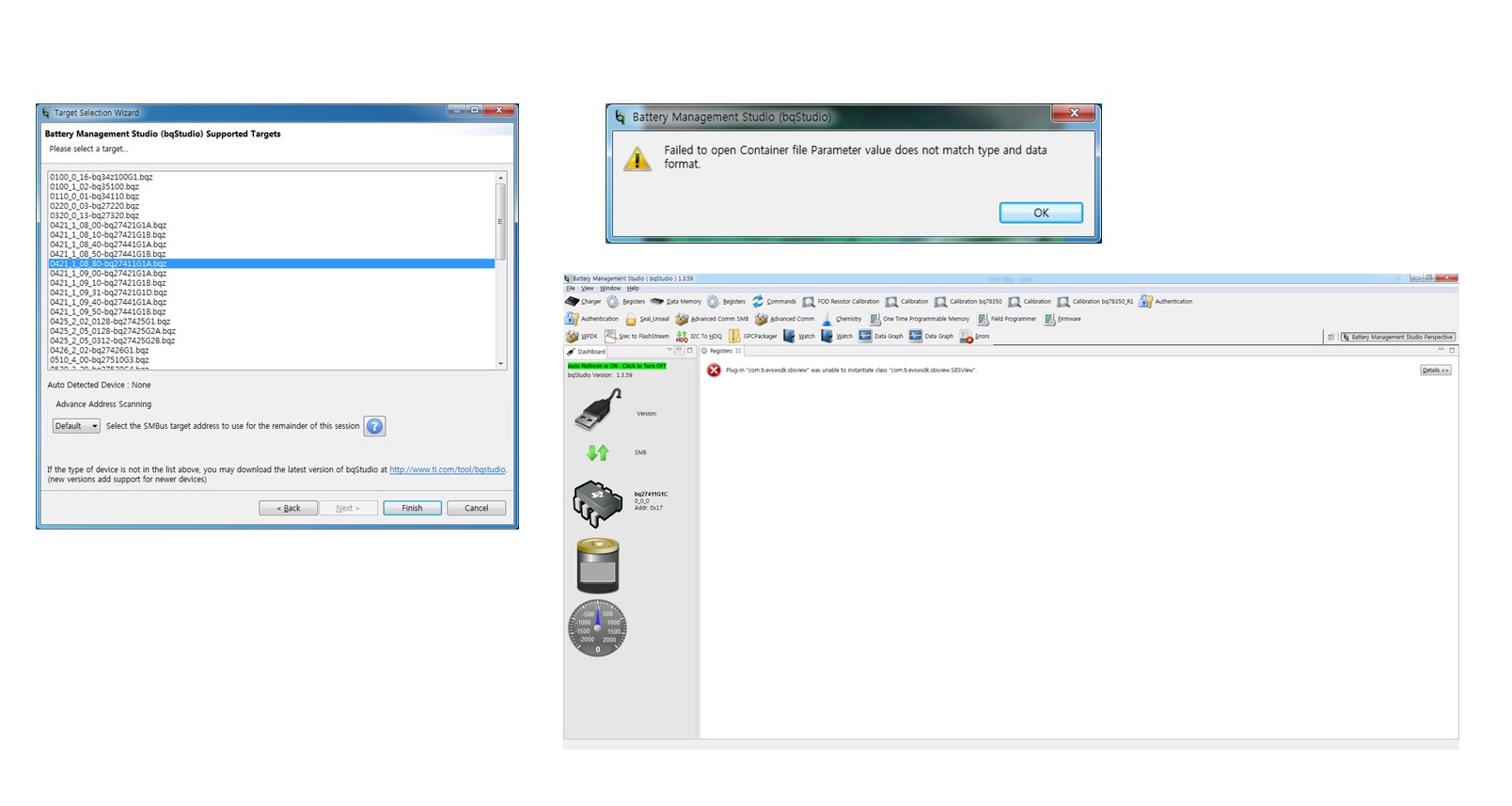Click the Open Perspective icon
Viewport: 1512px width, 806px height.
pyautogui.click(x=1331, y=337)
